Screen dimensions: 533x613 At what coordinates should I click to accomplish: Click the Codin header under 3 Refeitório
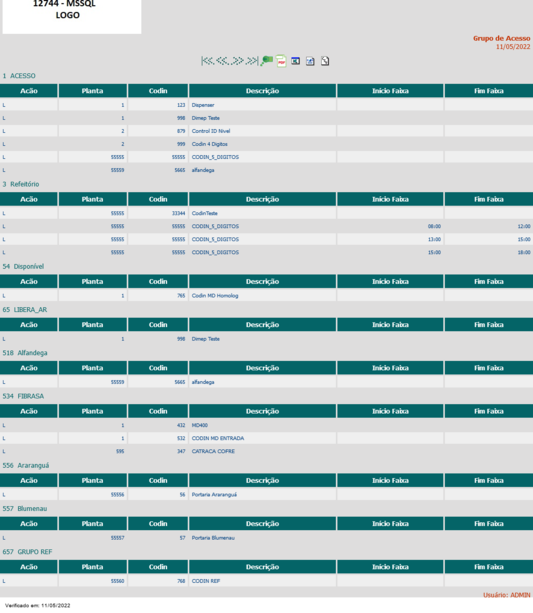158,199
